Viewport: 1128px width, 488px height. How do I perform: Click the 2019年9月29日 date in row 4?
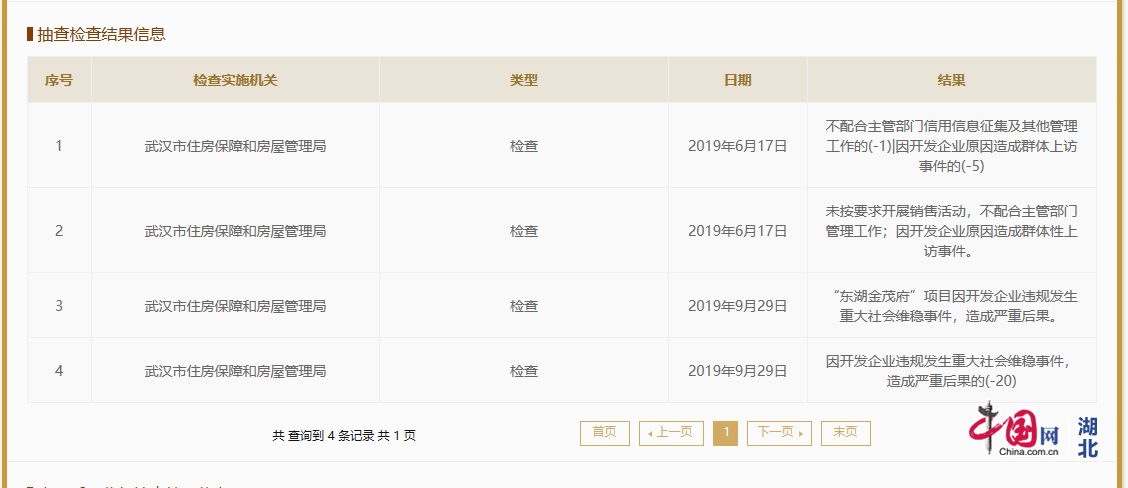[x=737, y=371]
